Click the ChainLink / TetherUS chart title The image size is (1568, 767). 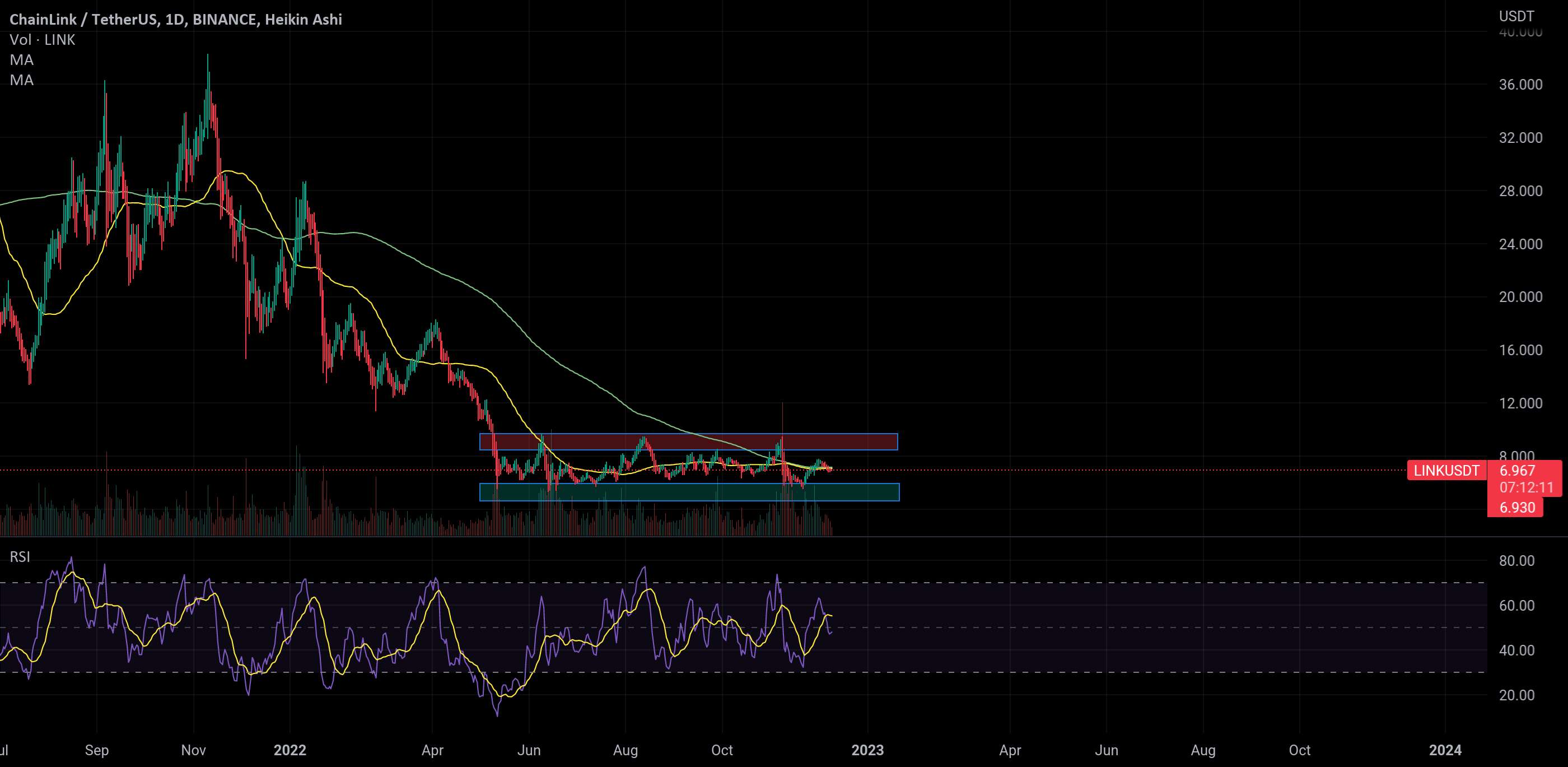[x=176, y=20]
